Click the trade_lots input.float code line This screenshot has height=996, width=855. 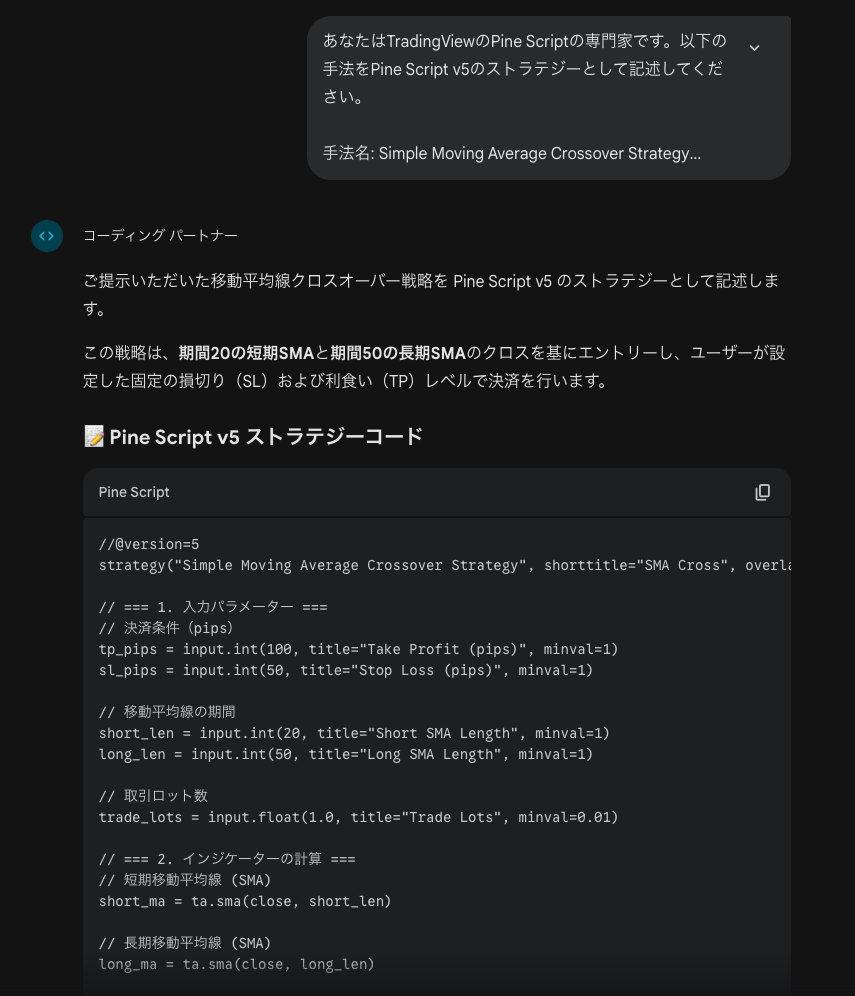click(x=358, y=817)
